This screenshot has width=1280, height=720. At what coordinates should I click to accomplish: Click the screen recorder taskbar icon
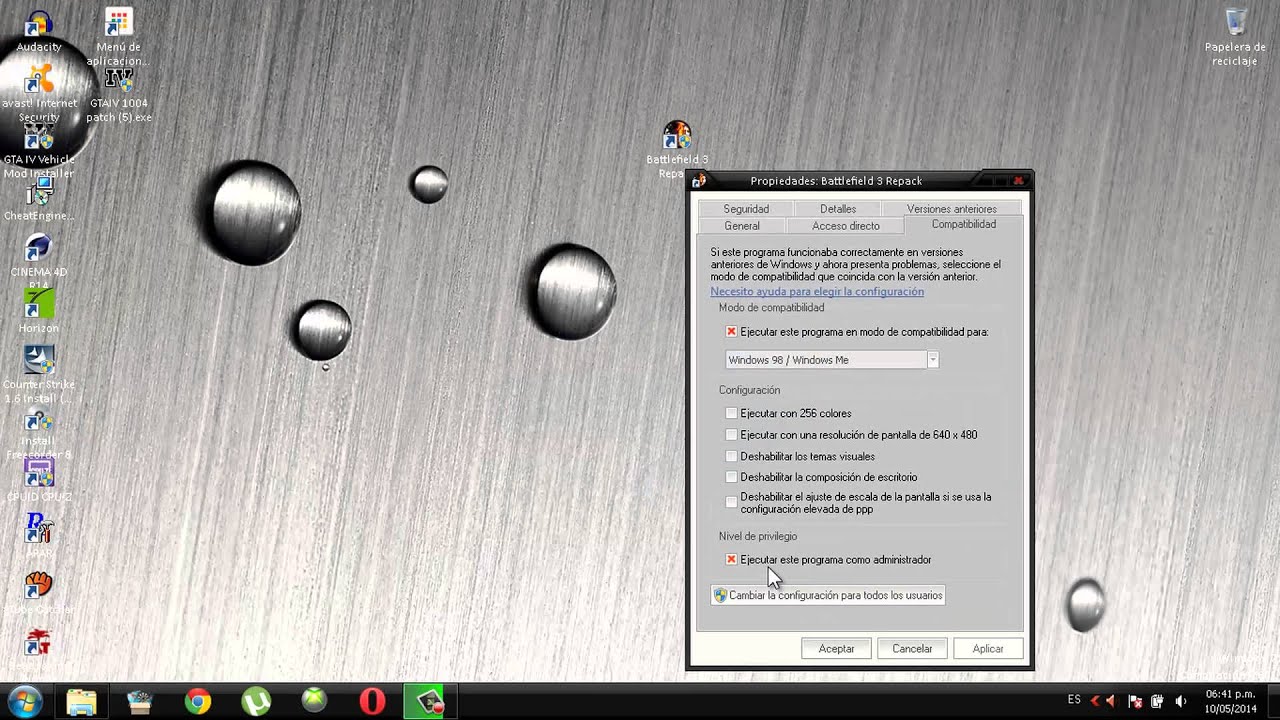[x=430, y=702]
